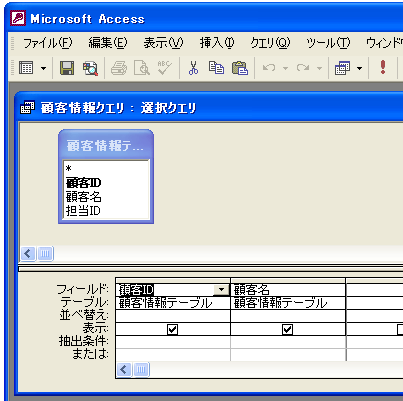Click the または cell for 顧客名 column

(x=288, y=354)
